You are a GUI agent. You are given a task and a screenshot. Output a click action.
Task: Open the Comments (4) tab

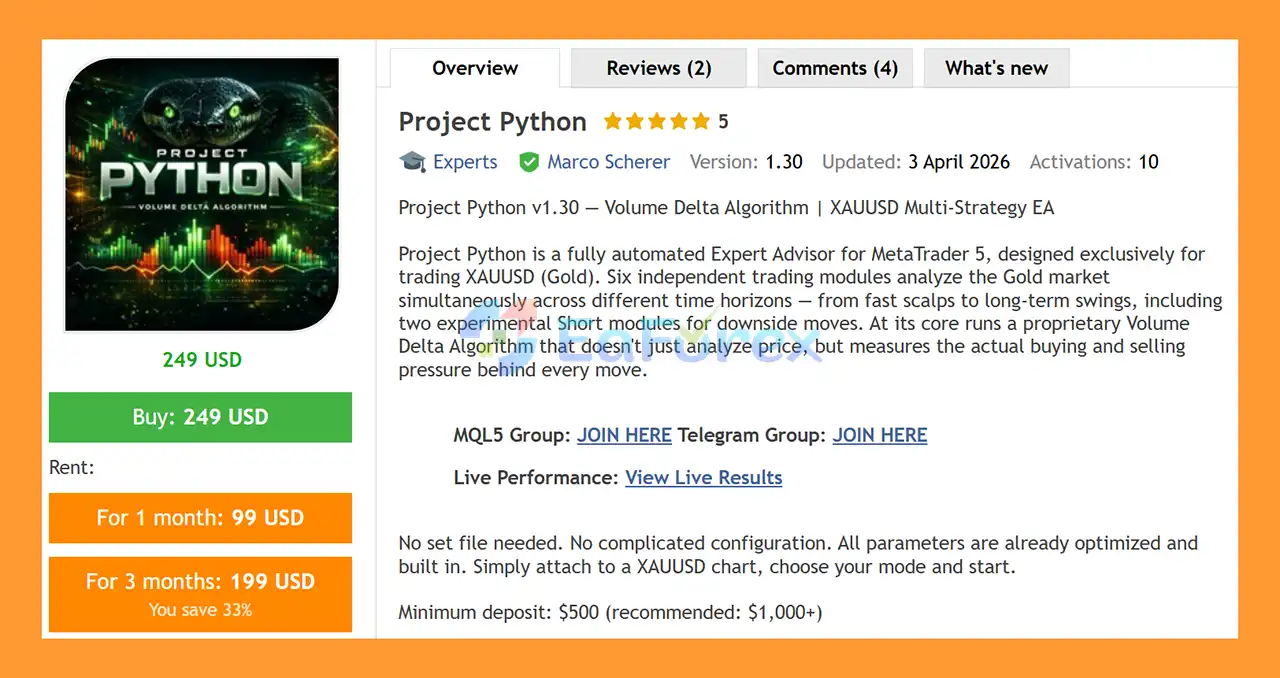click(834, 67)
